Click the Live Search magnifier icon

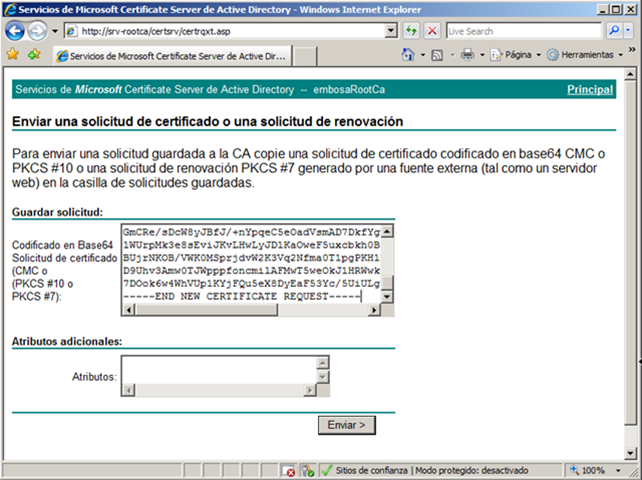point(613,31)
